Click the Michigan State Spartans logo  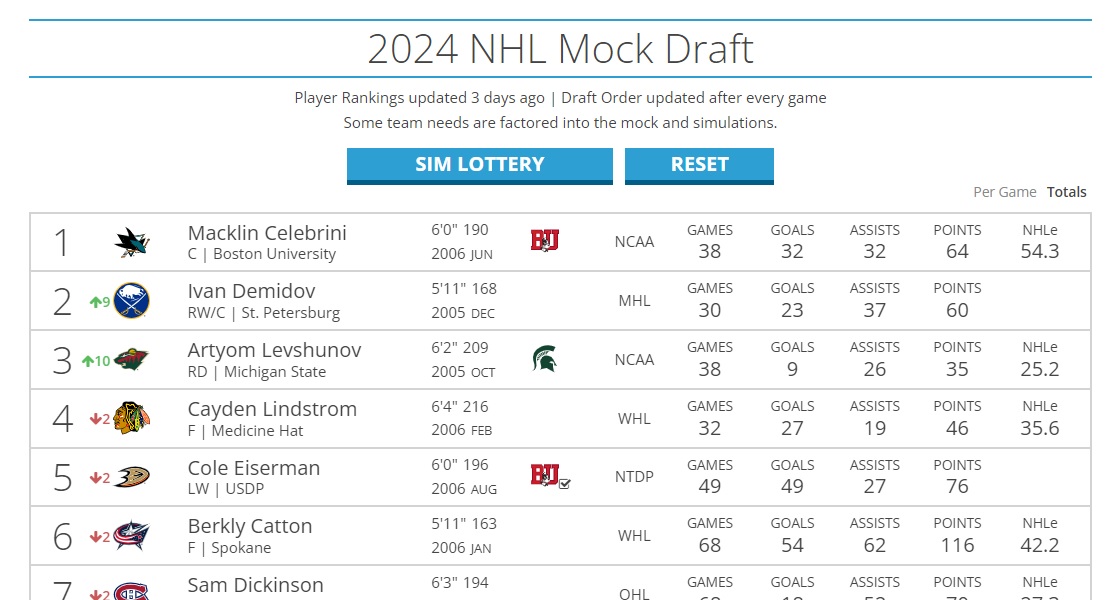click(x=545, y=359)
